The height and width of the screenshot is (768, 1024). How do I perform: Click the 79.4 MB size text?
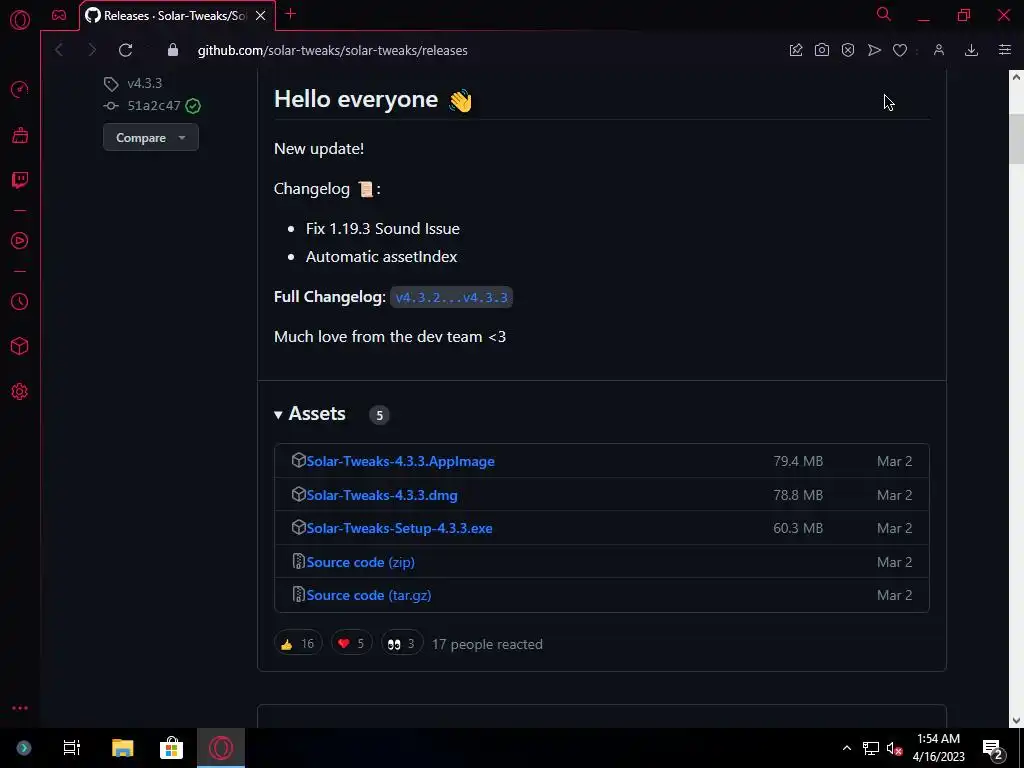[x=798, y=461]
